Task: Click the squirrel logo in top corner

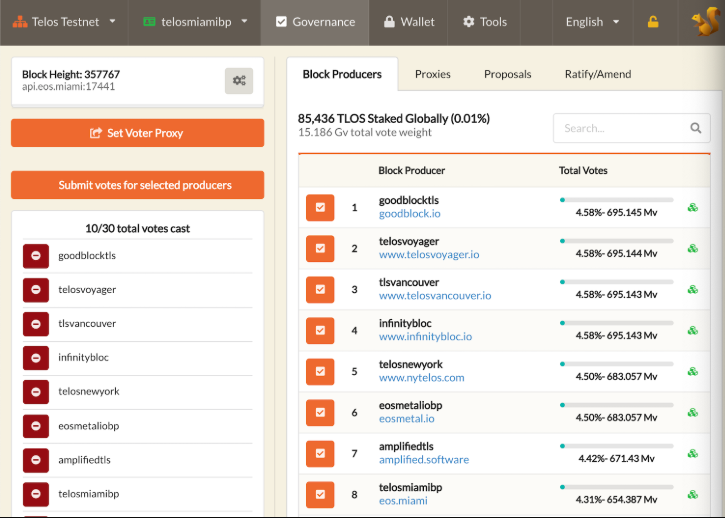Action: click(x=706, y=22)
